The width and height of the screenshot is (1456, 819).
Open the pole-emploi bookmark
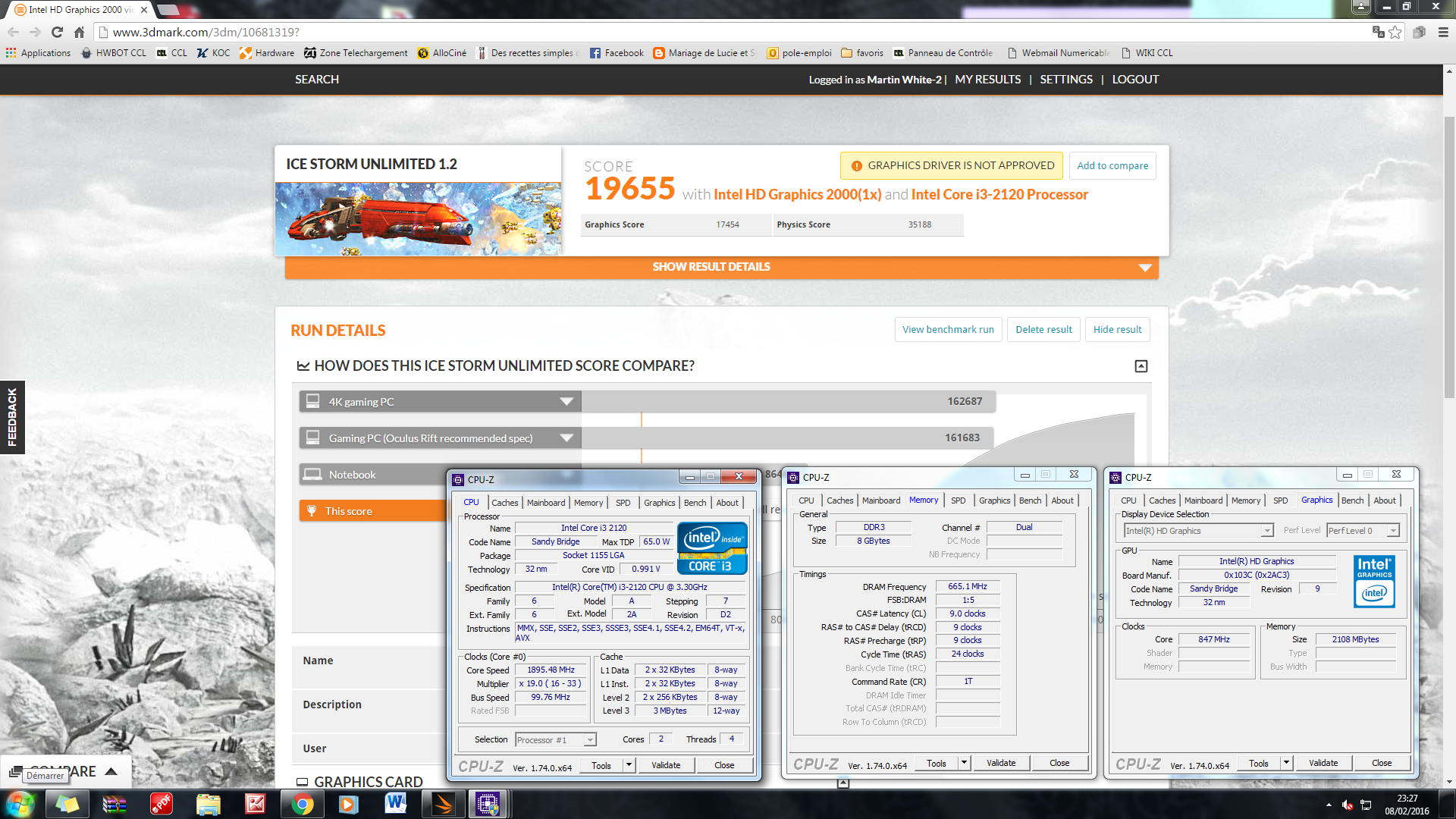coord(799,53)
